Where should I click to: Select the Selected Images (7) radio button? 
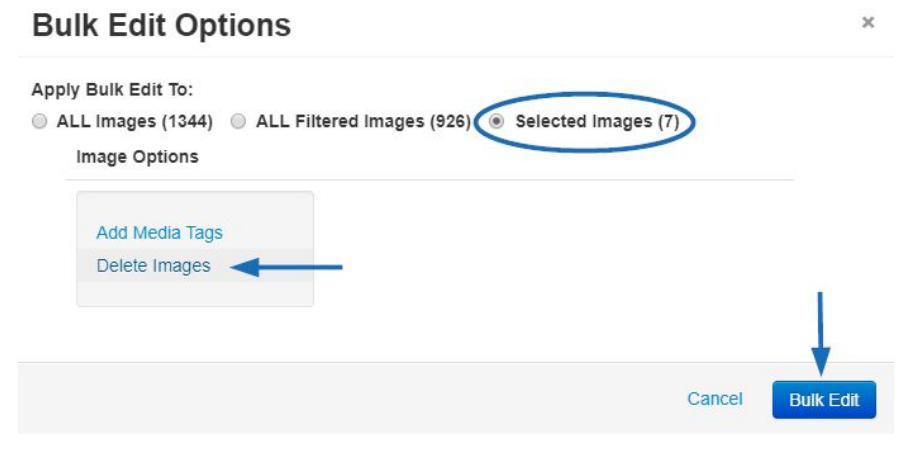pos(497,122)
